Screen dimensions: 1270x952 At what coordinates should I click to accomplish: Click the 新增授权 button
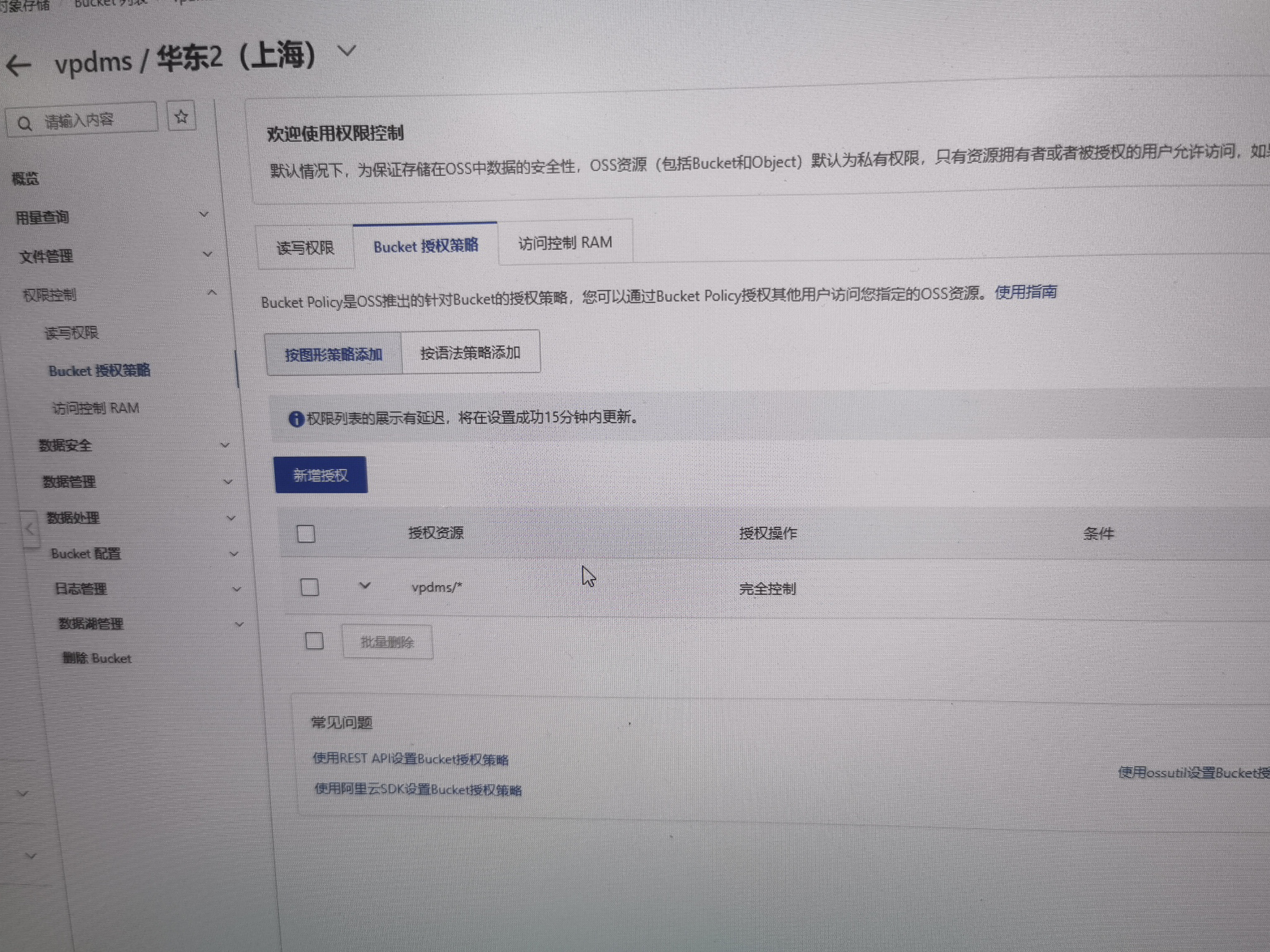[x=321, y=475]
